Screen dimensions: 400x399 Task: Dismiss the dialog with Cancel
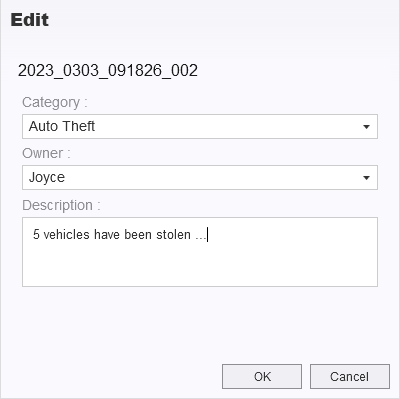tap(350, 376)
